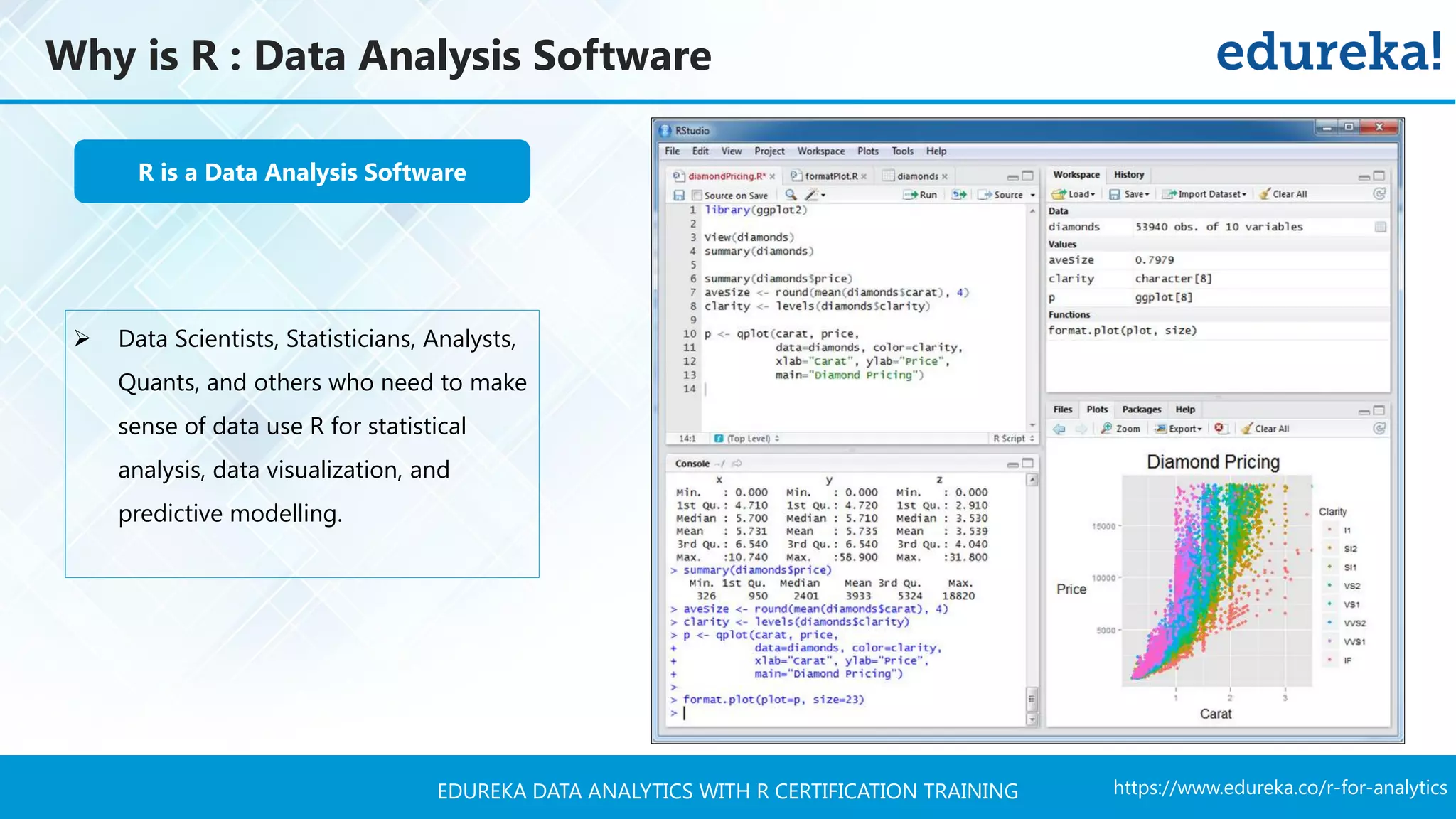This screenshot has width=1456, height=819.
Task: Re-run the previous code region icon
Action: click(959, 194)
